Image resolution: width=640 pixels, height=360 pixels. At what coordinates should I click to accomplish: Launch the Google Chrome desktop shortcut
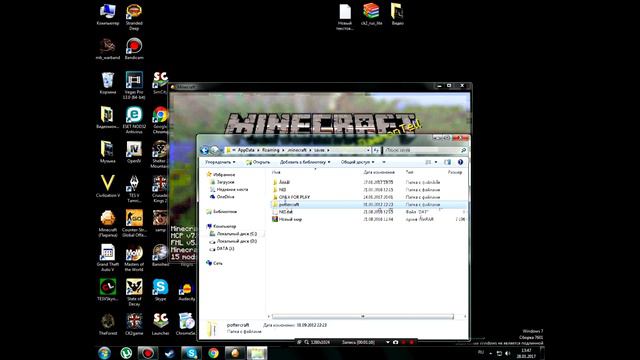point(160,120)
